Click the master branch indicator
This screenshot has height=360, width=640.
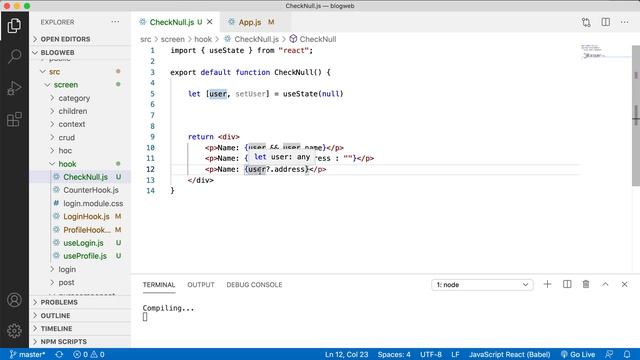(x=27, y=354)
